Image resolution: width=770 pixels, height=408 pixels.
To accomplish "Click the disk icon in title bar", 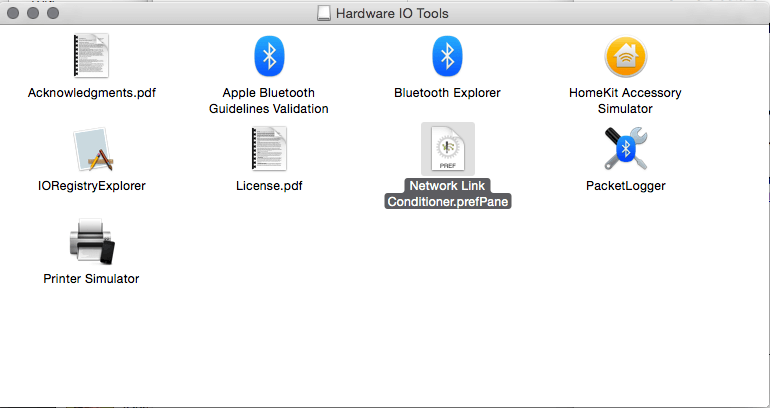I will (324, 13).
